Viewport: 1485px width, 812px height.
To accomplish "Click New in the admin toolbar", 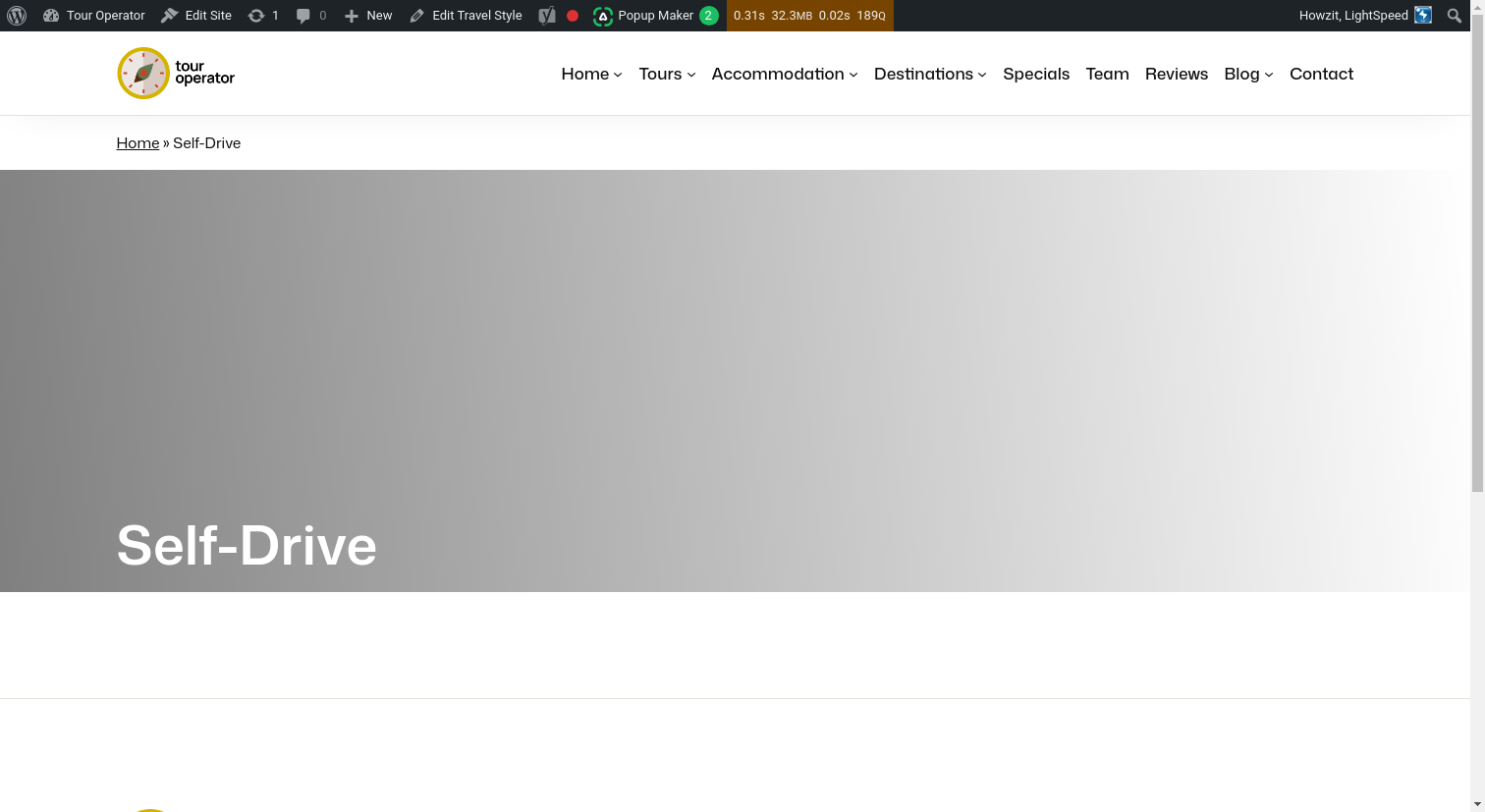I will (x=368, y=15).
